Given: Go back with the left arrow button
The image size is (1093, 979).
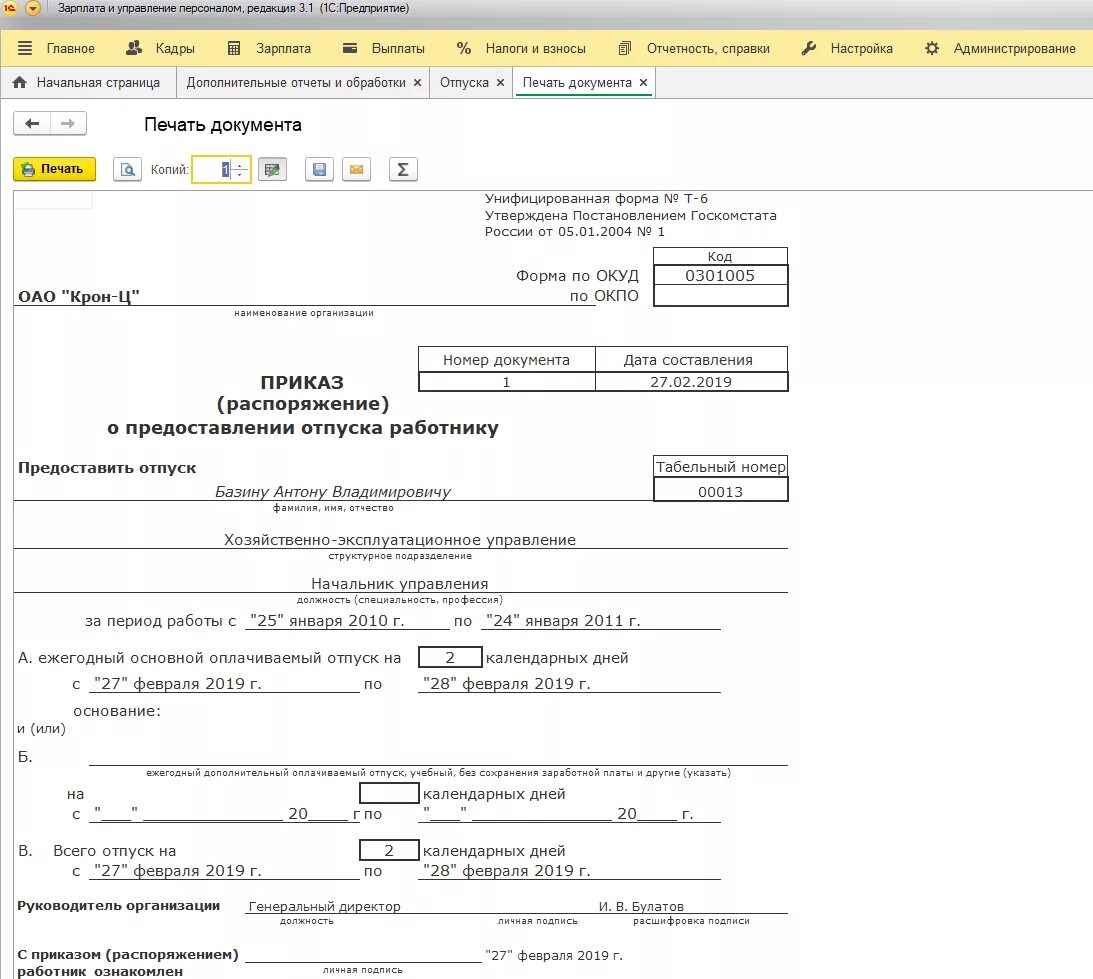Looking at the screenshot, I should [32, 123].
